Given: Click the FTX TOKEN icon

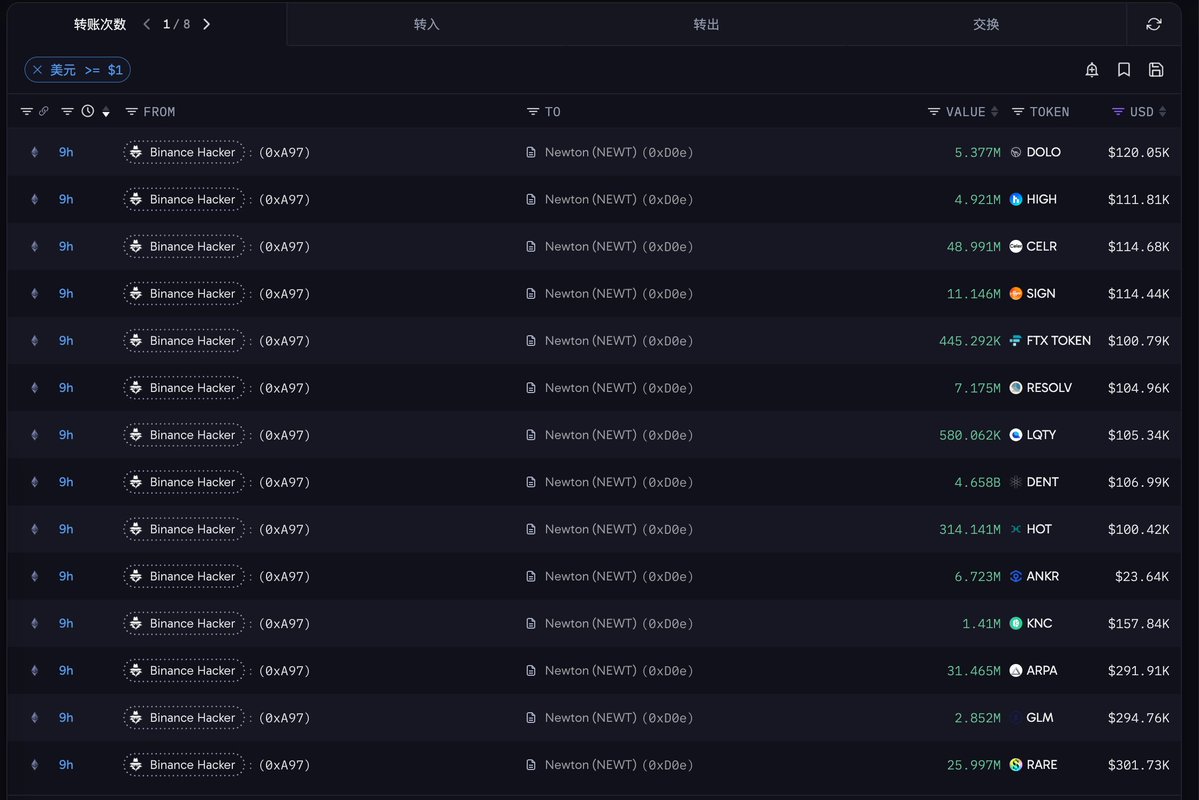Looking at the screenshot, I should point(1015,340).
